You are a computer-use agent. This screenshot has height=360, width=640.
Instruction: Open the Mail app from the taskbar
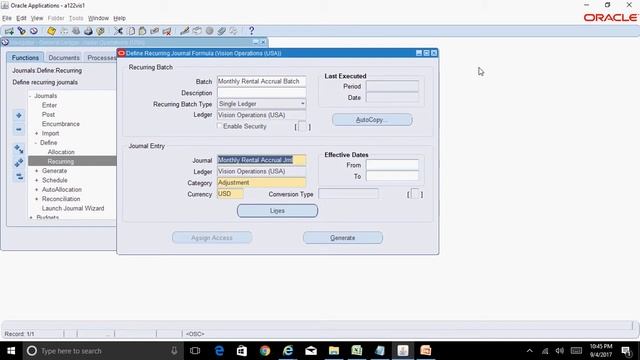pyautogui.click(x=311, y=351)
